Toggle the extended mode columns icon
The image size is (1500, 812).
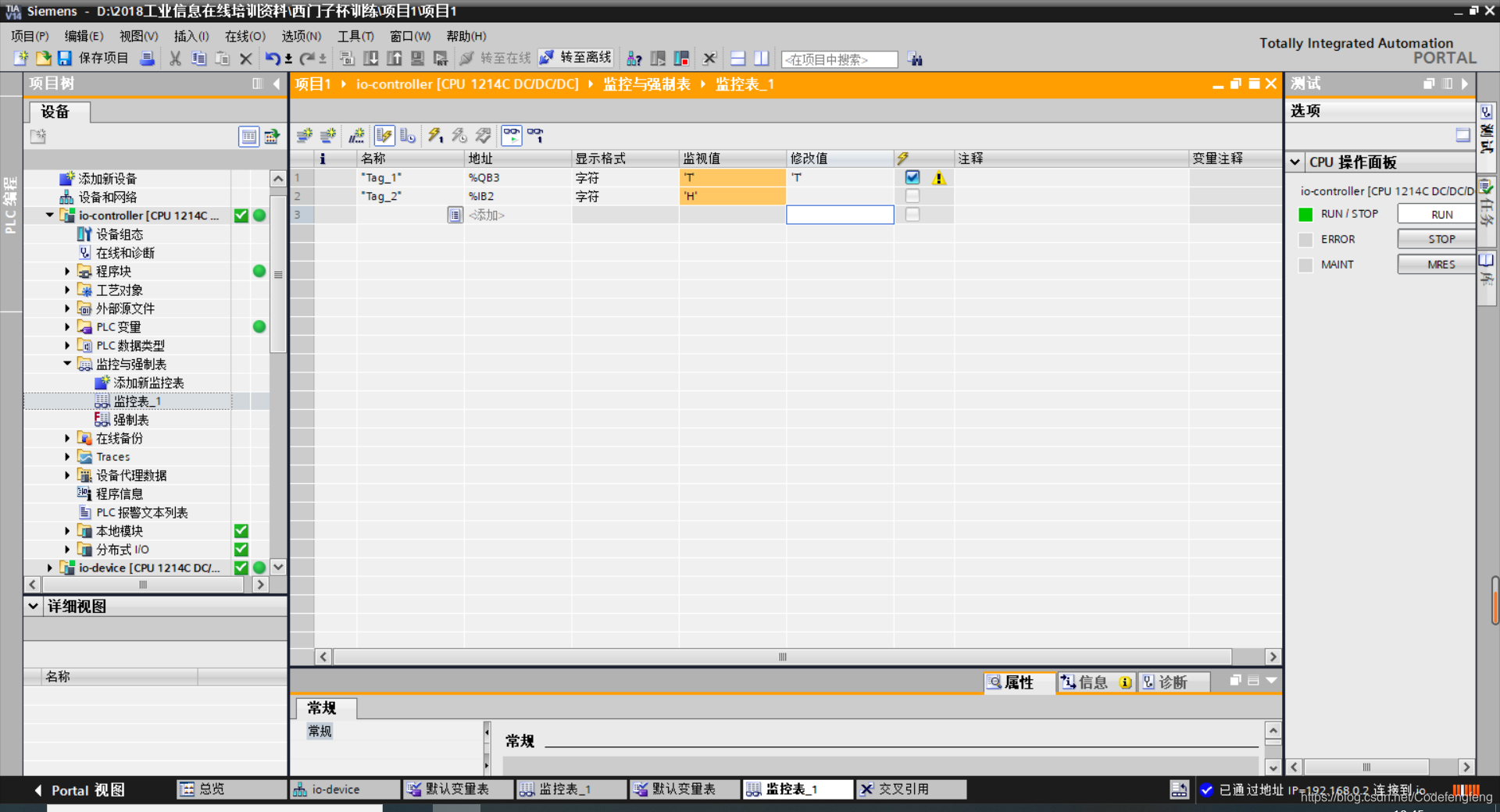coord(408,136)
